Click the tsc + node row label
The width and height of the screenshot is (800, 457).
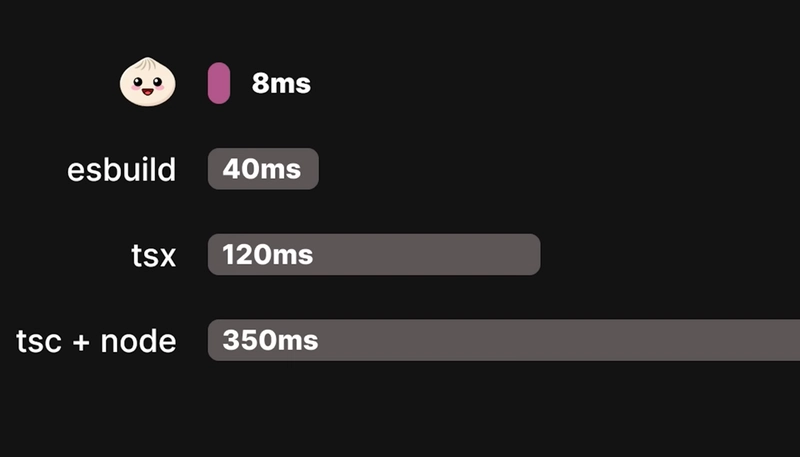click(x=96, y=341)
